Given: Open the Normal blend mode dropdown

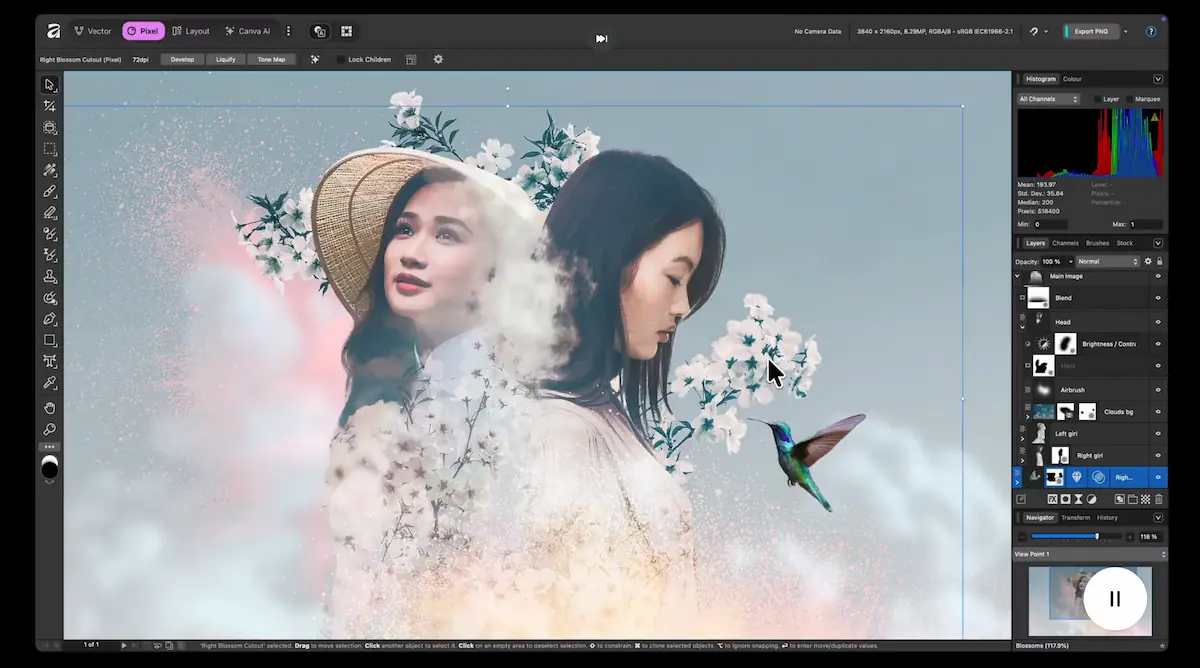Looking at the screenshot, I should [x=1107, y=261].
